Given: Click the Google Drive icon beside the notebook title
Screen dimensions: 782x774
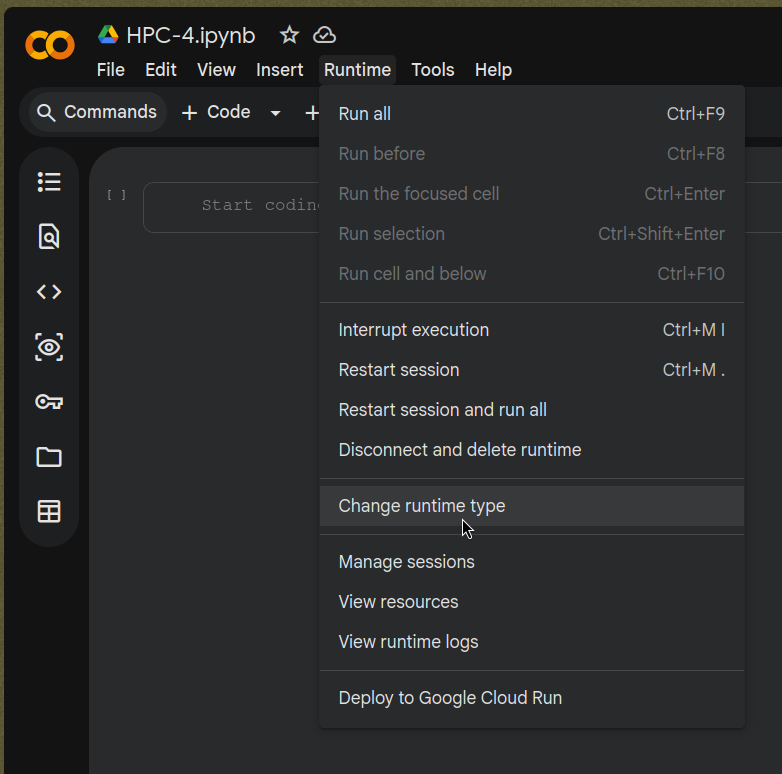Looking at the screenshot, I should pyautogui.click(x=108, y=35).
